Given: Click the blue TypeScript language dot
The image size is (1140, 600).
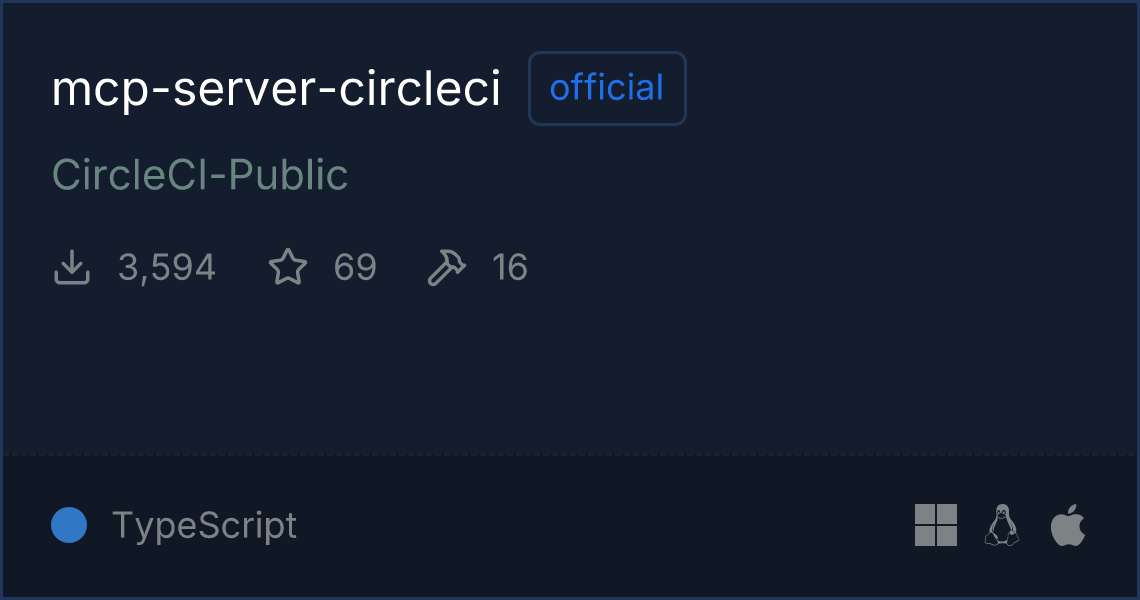Looking at the screenshot, I should 69,525.
